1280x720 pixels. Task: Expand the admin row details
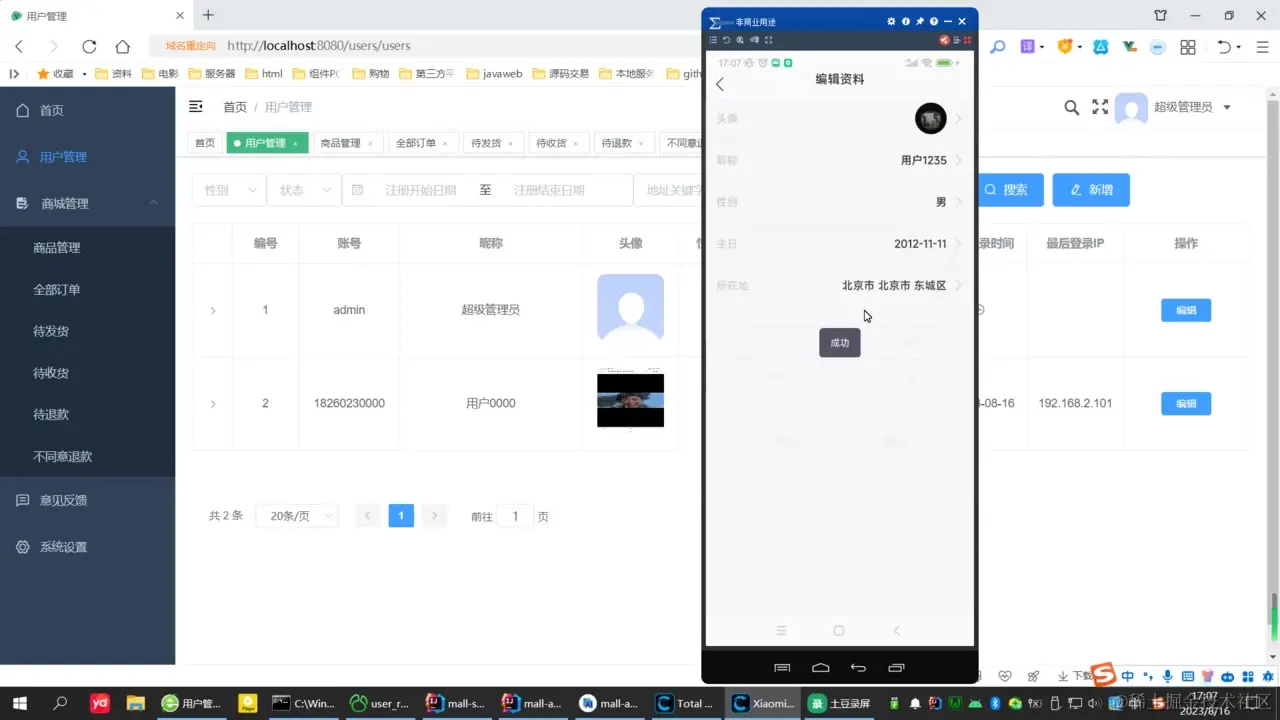pyautogui.click(x=213, y=311)
